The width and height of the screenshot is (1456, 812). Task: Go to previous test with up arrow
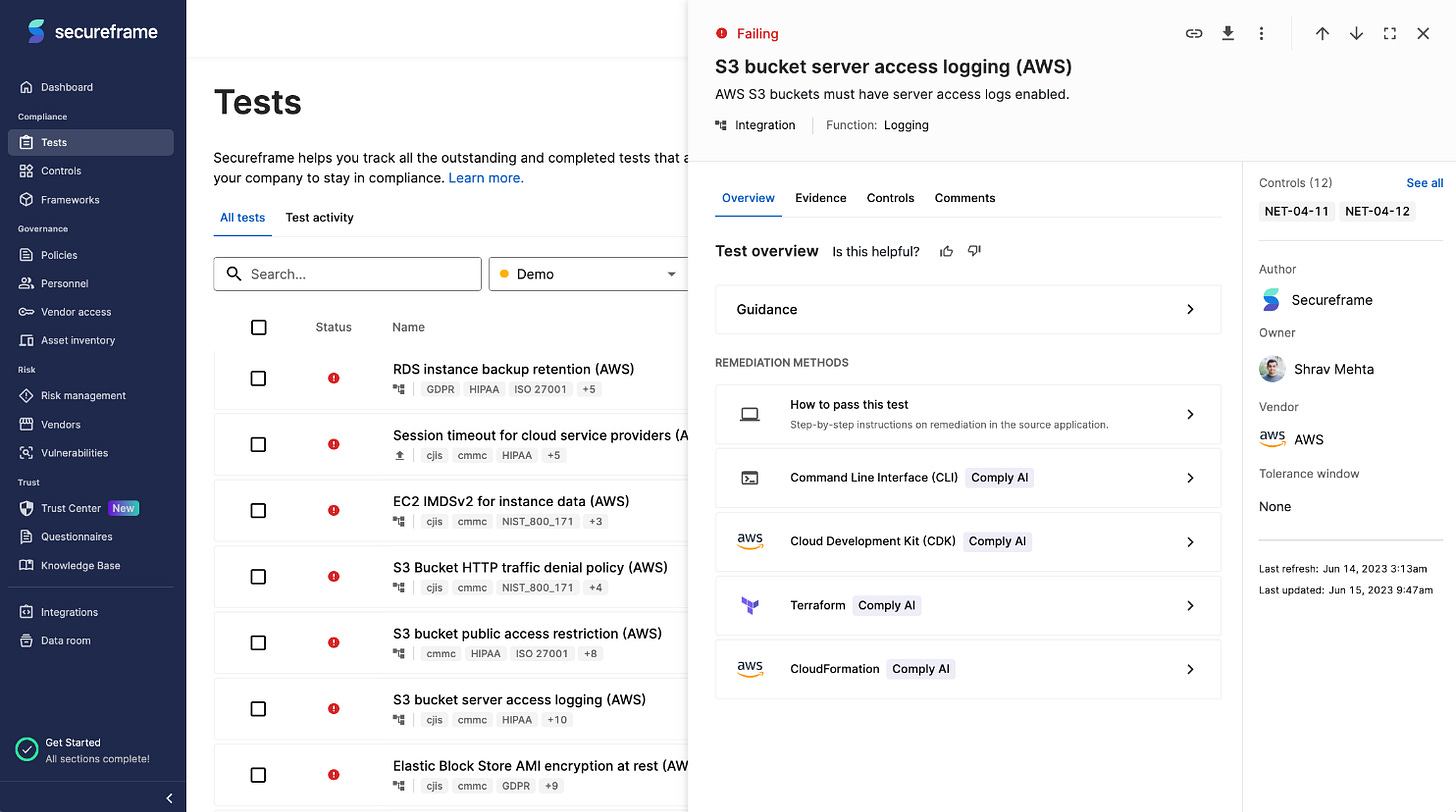(x=1322, y=33)
